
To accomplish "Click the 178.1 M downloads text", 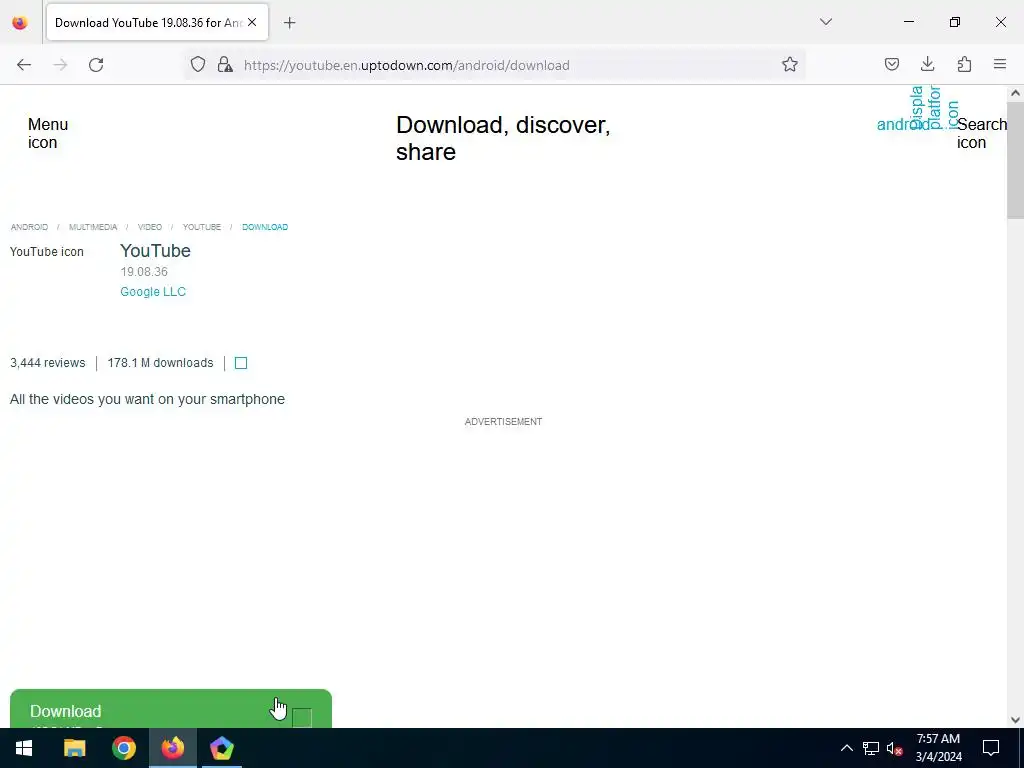I will click(161, 363).
